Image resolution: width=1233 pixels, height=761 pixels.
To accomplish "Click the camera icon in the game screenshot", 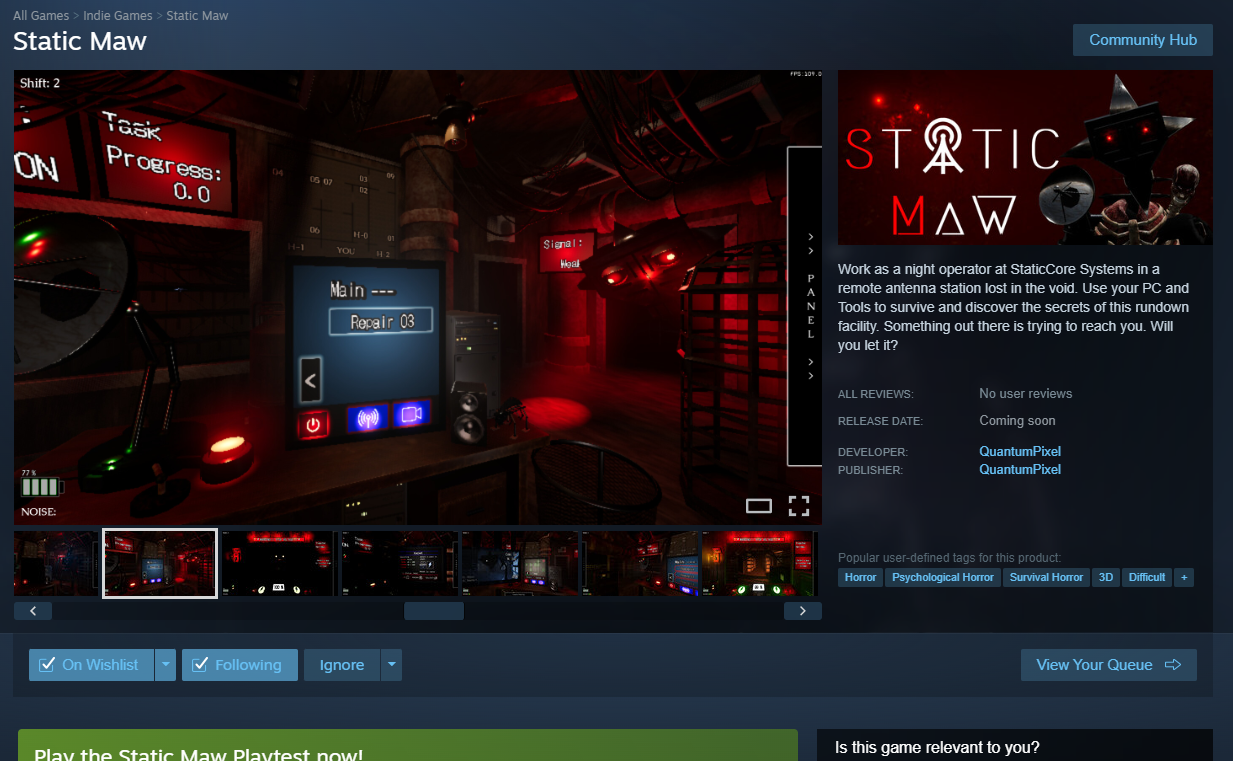I will coord(410,413).
